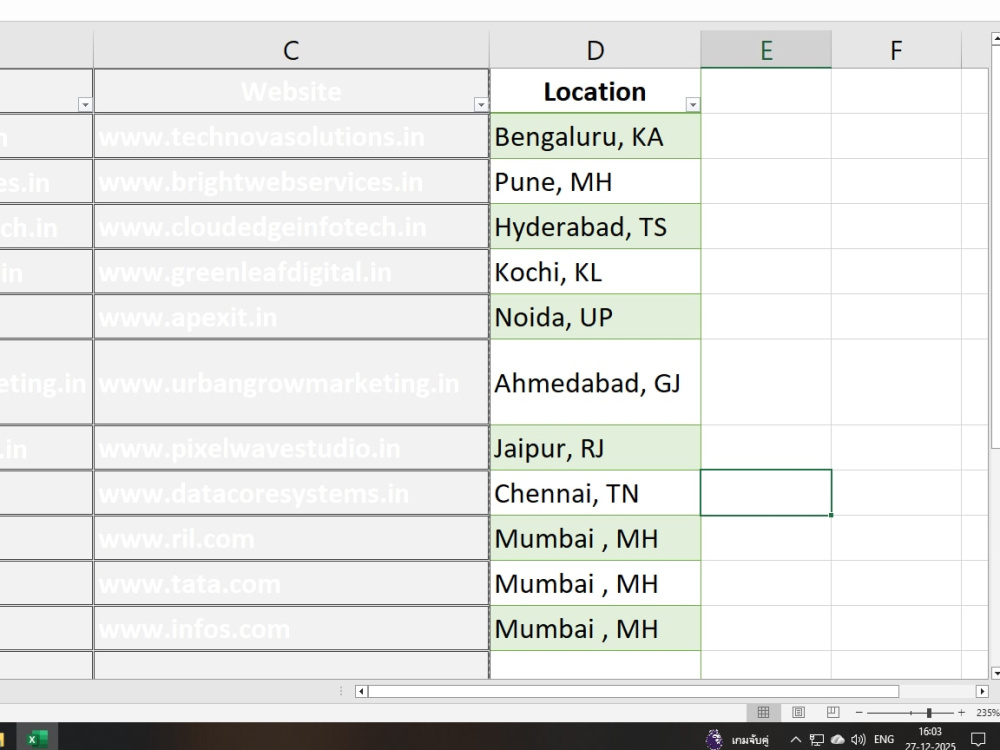This screenshot has width=1000, height=750.
Task: Select cell www.tata.com
Action: (x=291, y=584)
